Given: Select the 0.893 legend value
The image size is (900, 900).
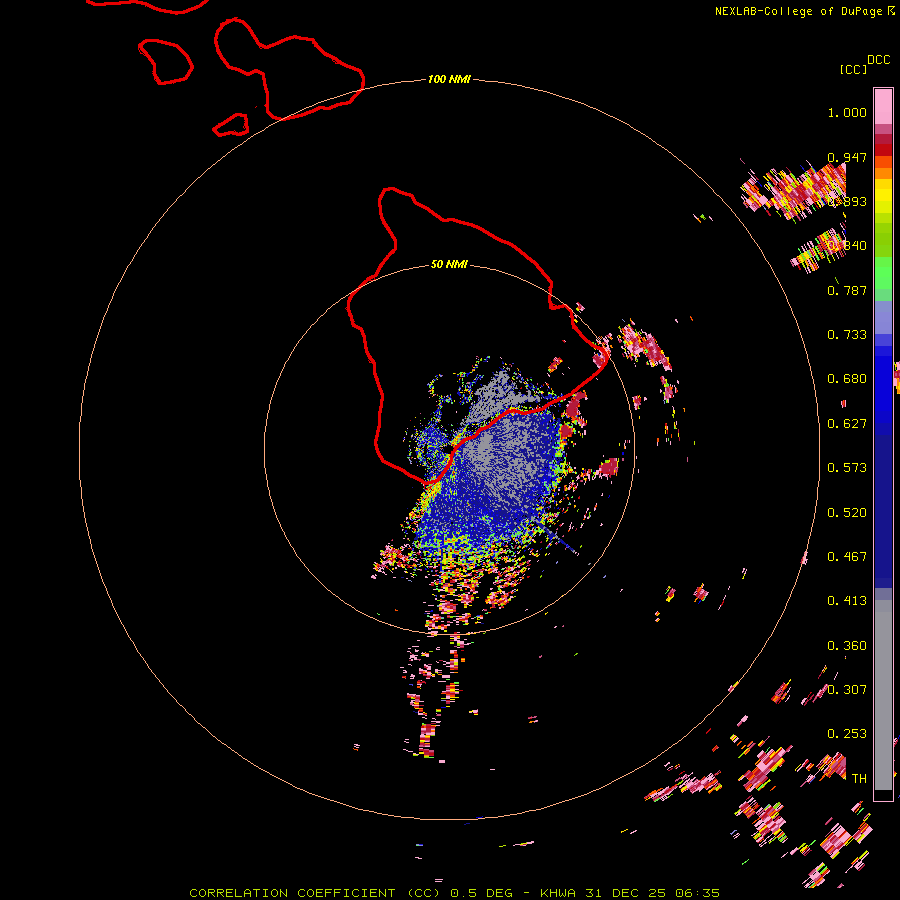Looking at the screenshot, I should (x=847, y=201).
